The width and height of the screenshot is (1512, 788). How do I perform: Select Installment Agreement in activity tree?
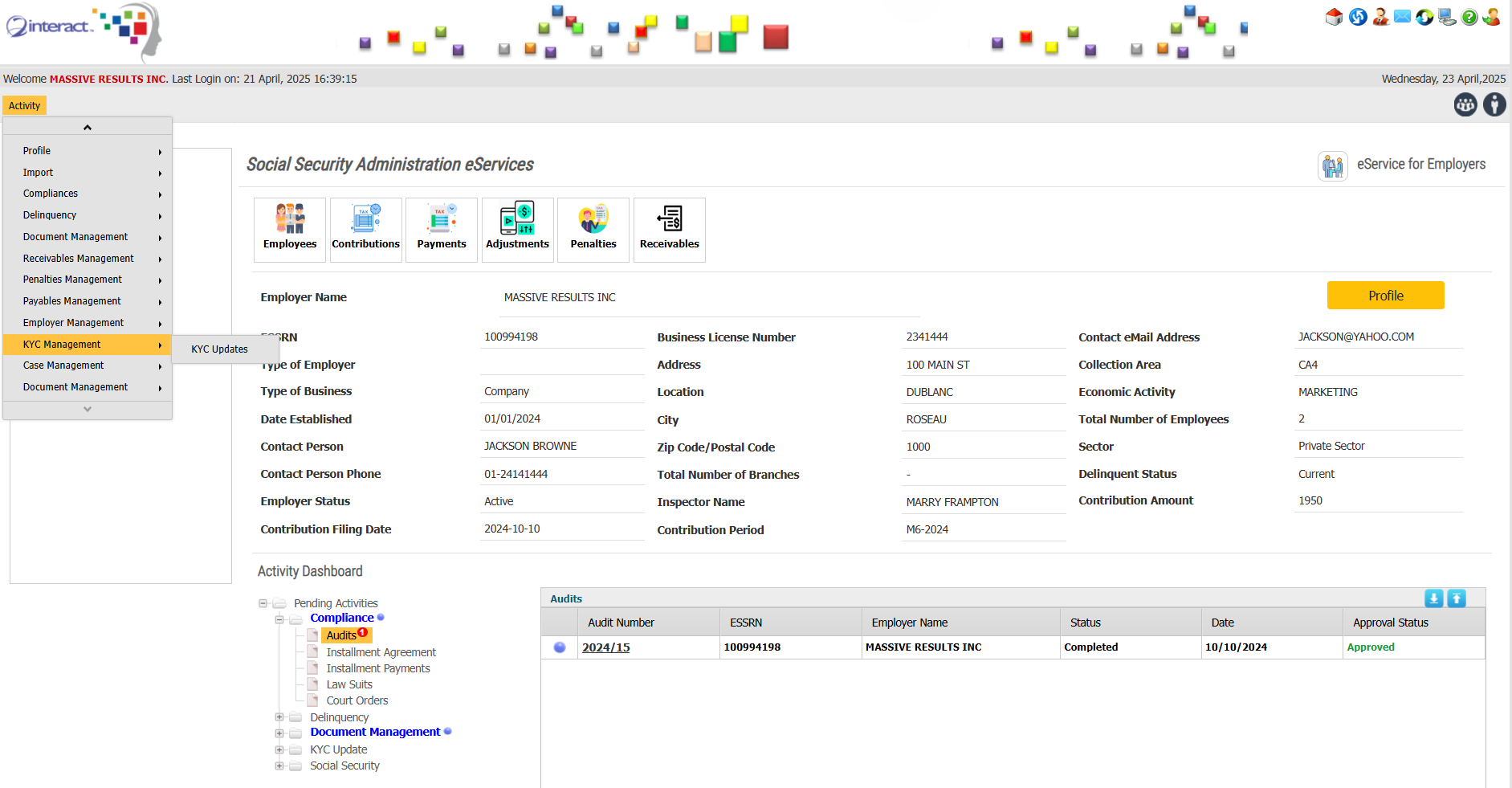pyautogui.click(x=381, y=652)
